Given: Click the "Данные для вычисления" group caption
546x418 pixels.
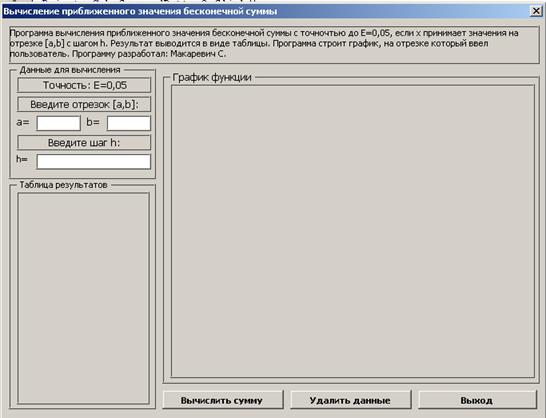Looking at the screenshot, I should pyautogui.click(x=70, y=70).
